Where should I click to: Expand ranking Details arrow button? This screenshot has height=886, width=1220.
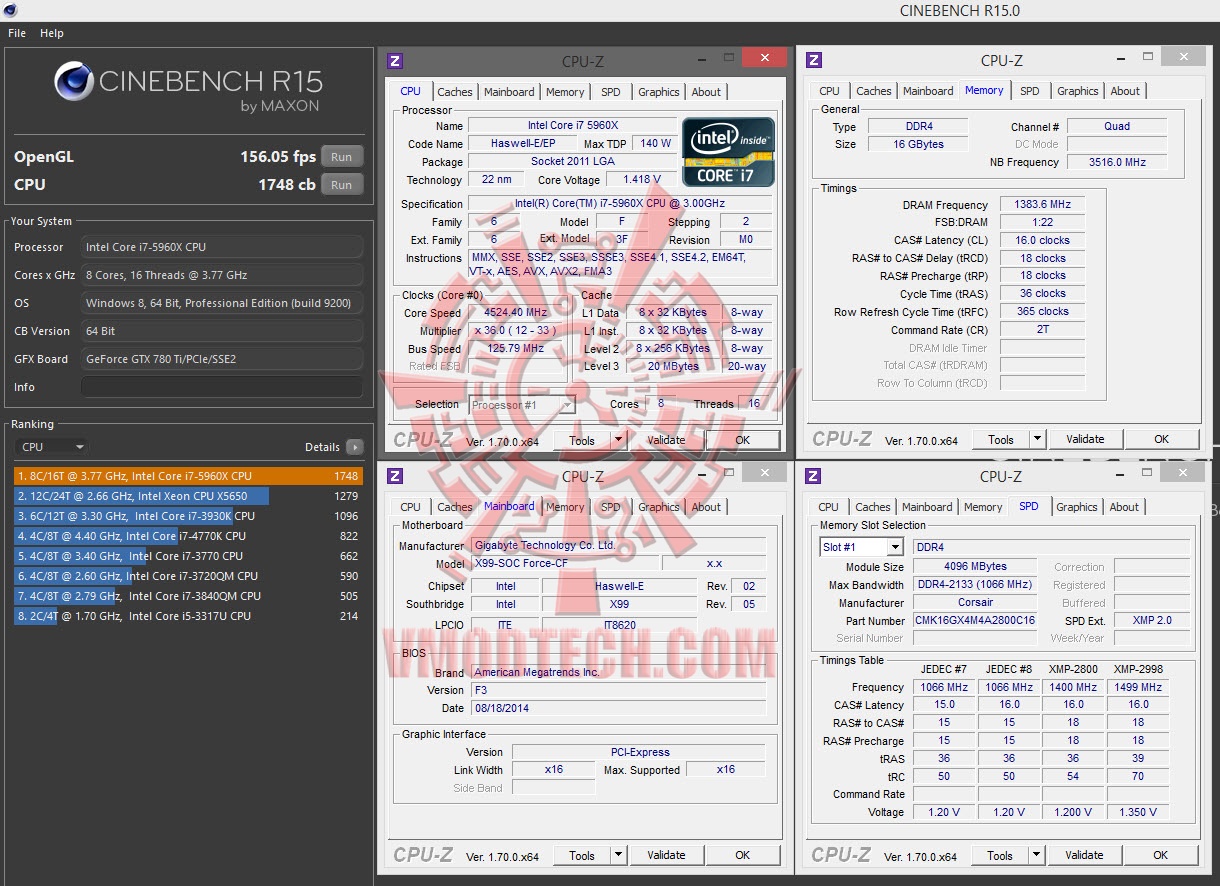(355, 447)
